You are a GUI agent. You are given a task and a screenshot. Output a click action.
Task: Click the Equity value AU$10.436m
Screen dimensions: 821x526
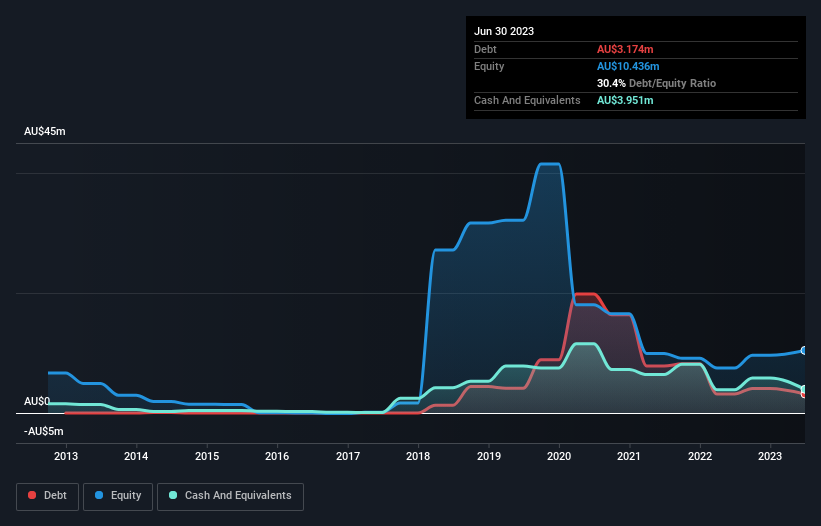point(628,66)
